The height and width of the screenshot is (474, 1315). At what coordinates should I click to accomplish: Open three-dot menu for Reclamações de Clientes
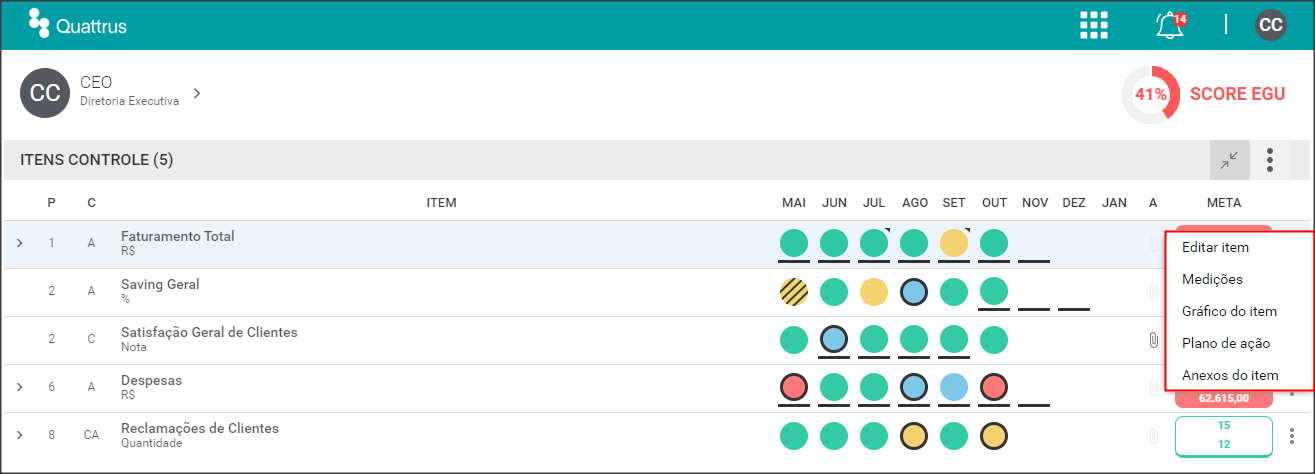(1292, 436)
